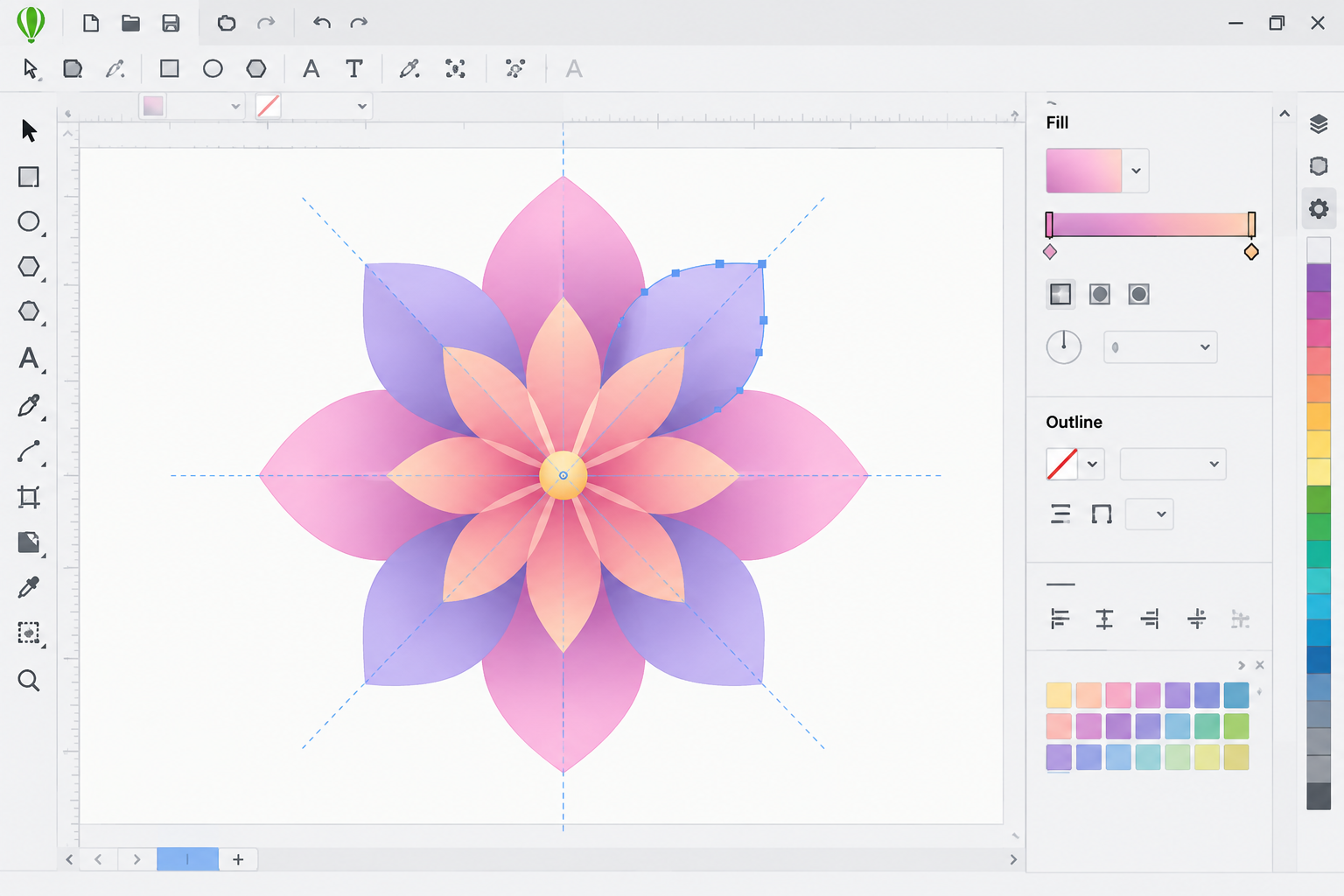This screenshot has width=1344, height=896.
Task: Select the Zoom magnifier tool
Action: pyautogui.click(x=29, y=680)
